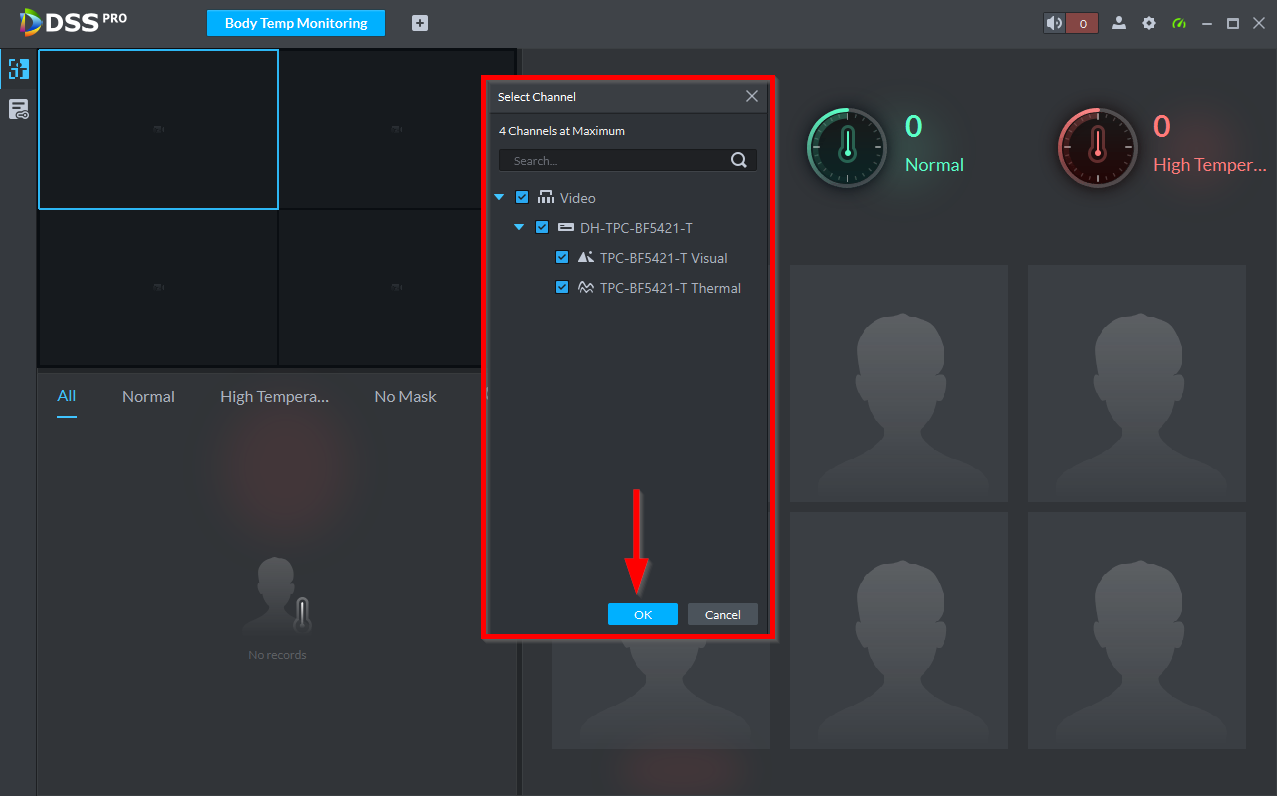Click the Search field in dialog
This screenshot has width=1277, height=796.
pos(628,160)
